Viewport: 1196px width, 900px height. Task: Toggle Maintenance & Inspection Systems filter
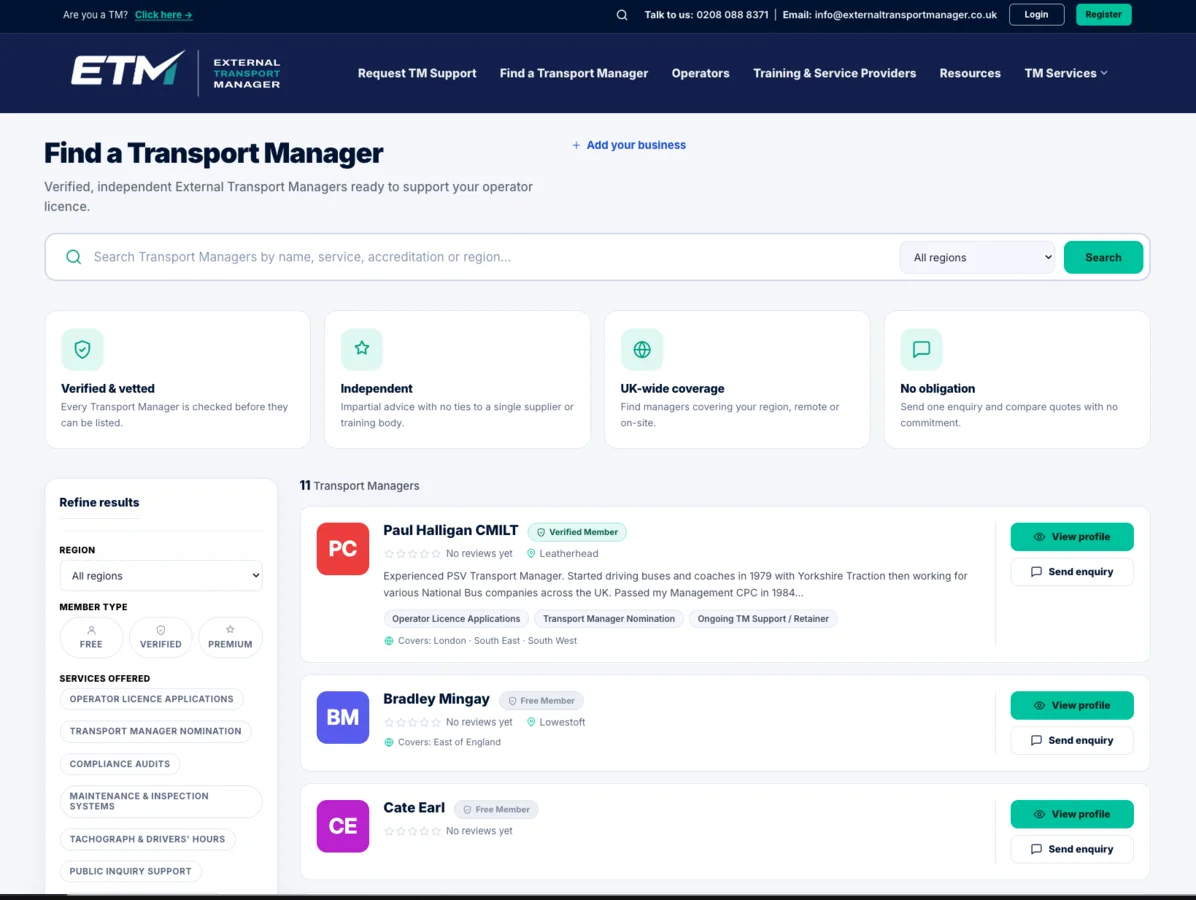pos(160,801)
